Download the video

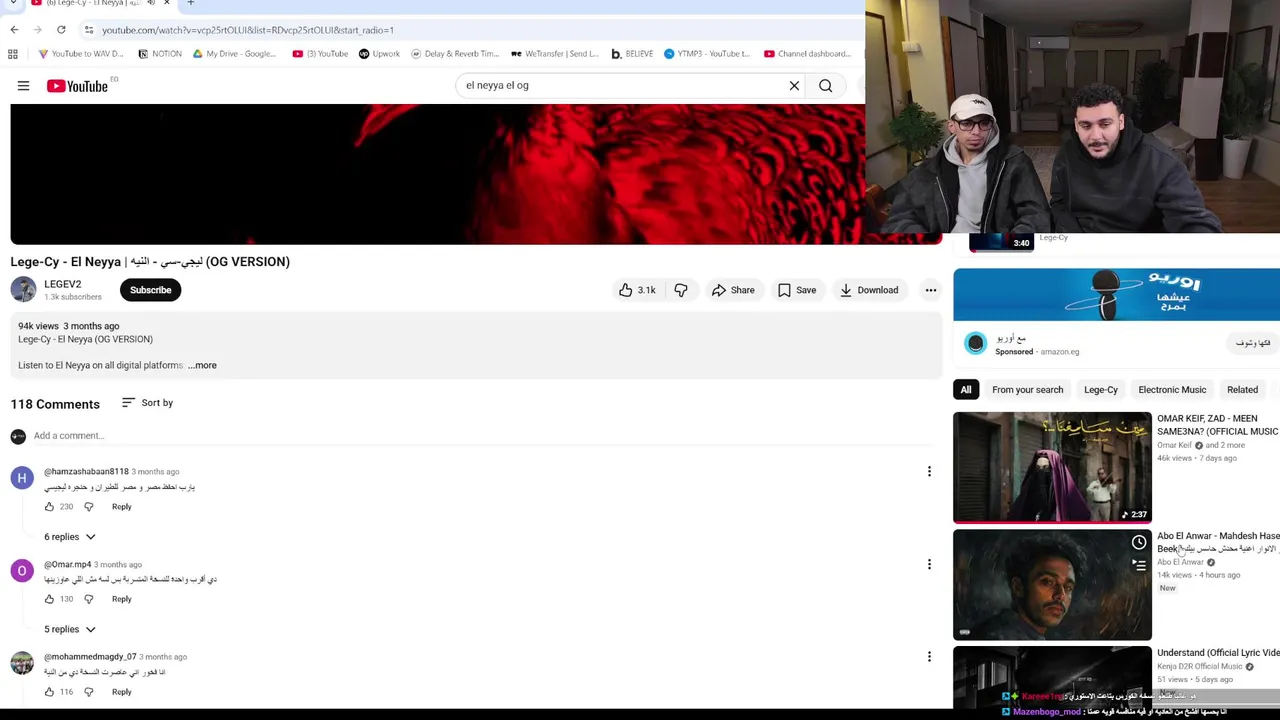[869, 290]
